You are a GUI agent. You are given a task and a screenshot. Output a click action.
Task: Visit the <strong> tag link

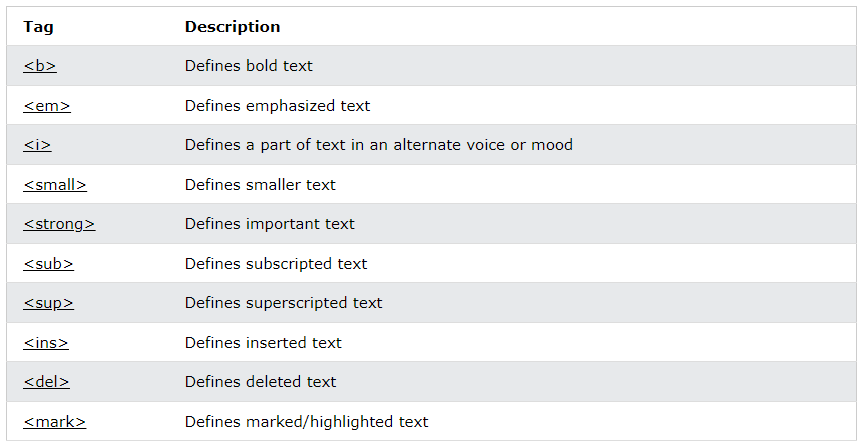(59, 224)
